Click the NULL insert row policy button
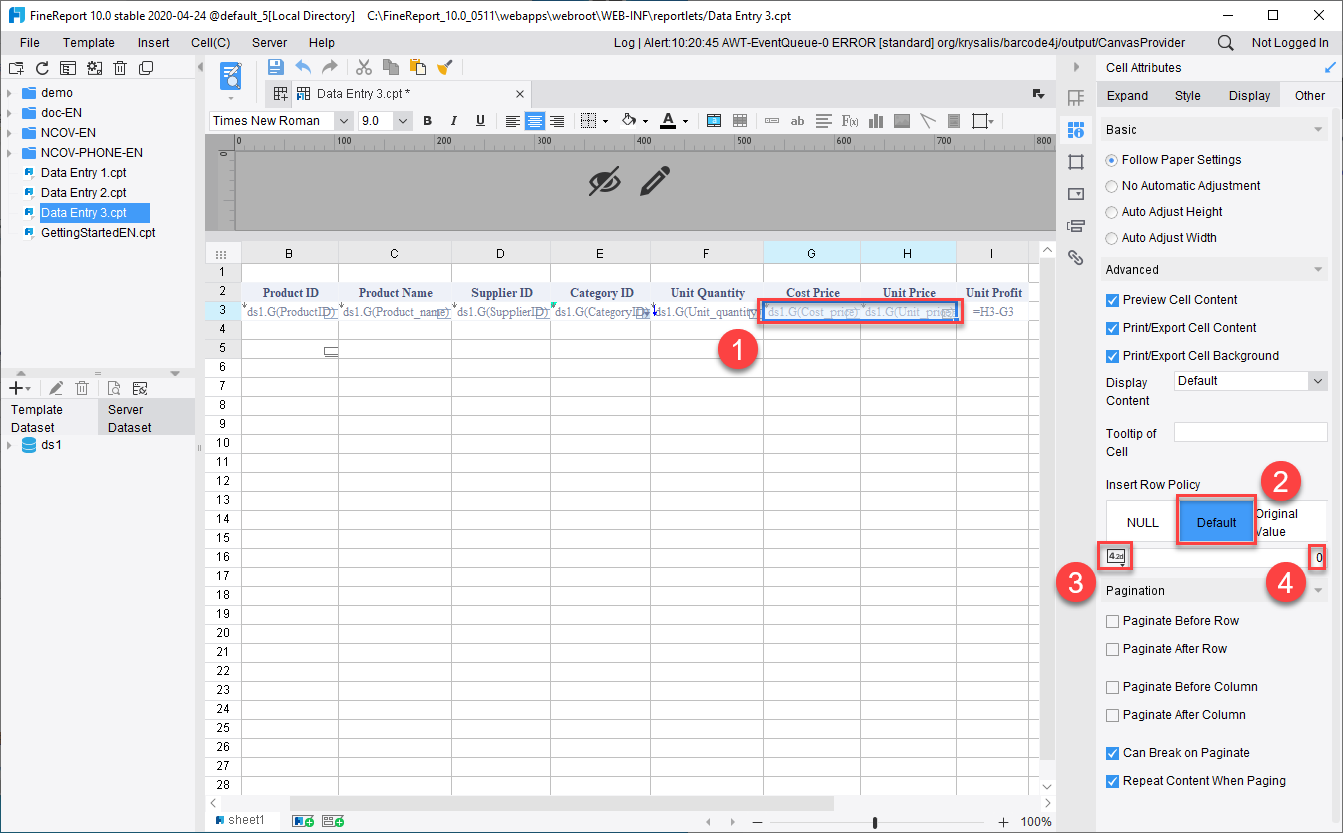 1140,521
